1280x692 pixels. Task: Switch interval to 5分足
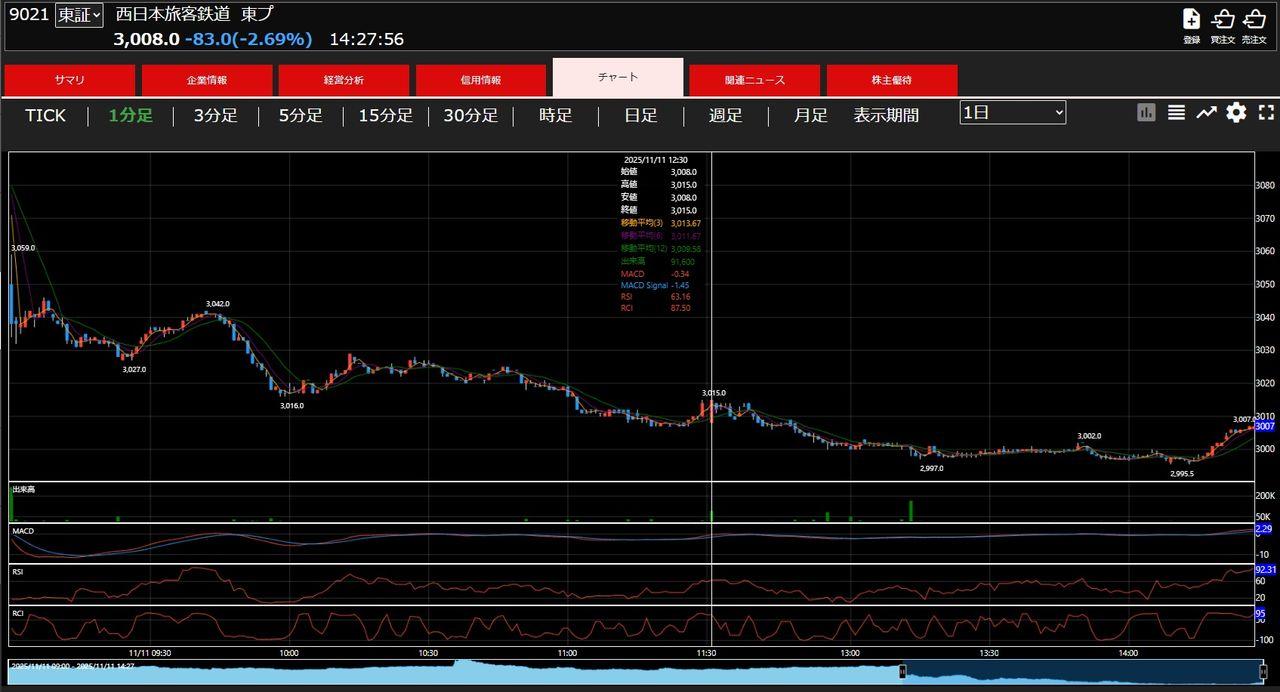pyautogui.click(x=301, y=115)
